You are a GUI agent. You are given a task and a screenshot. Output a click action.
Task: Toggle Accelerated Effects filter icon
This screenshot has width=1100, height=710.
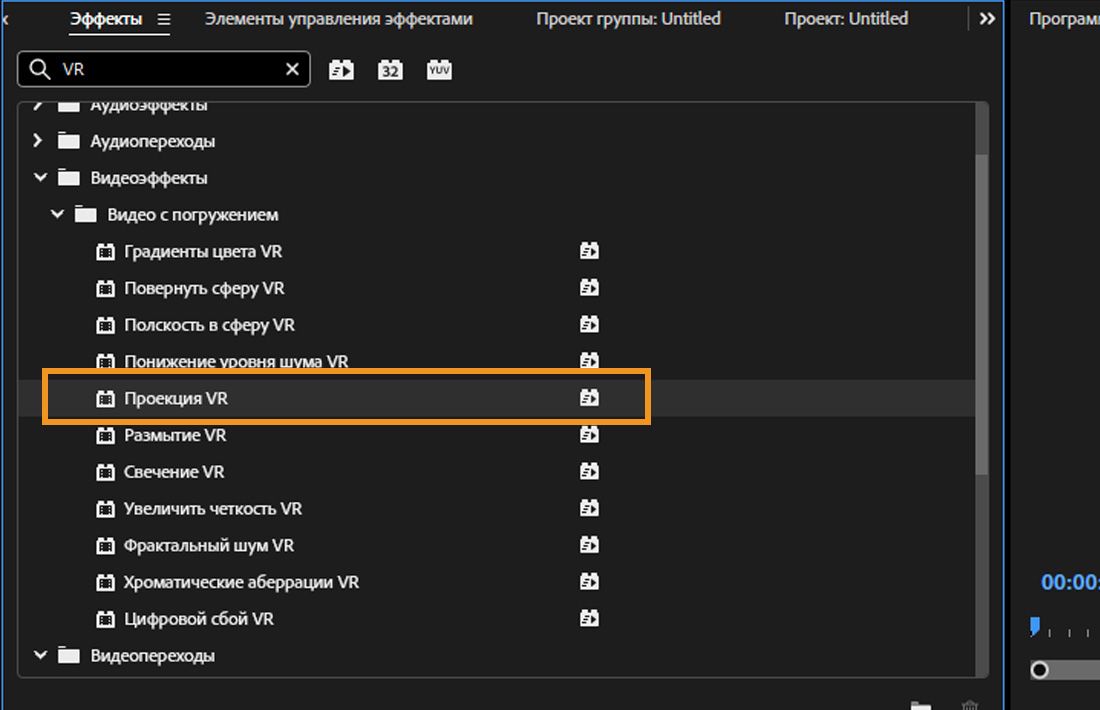[x=342, y=69]
